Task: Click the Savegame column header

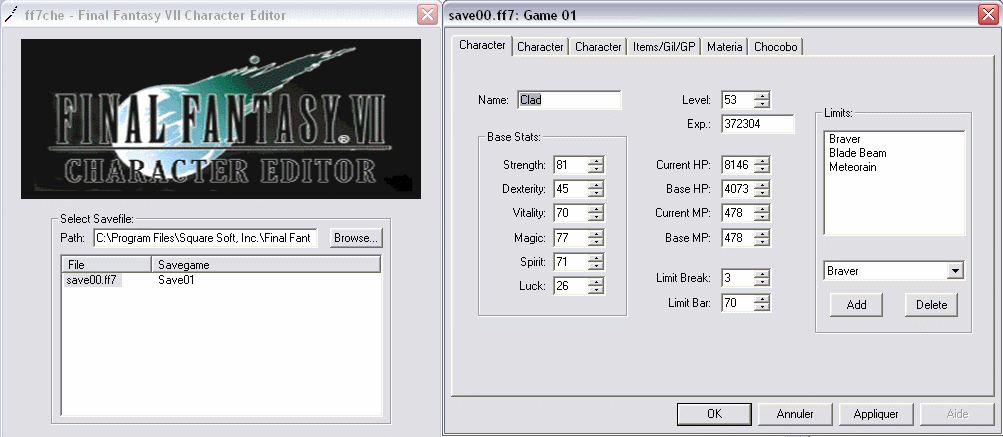Action: click(x=265, y=264)
